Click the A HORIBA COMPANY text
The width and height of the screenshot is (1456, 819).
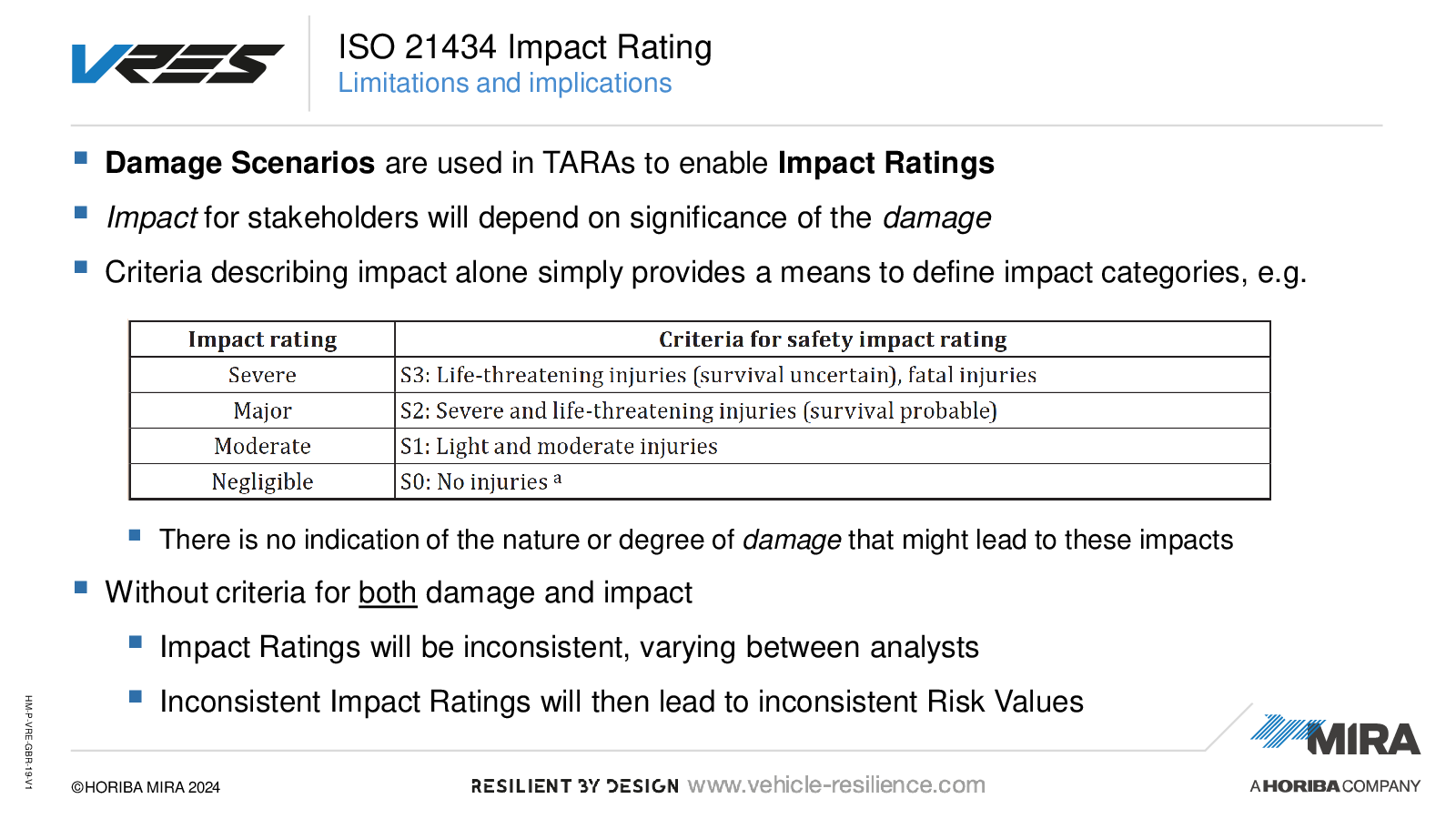coord(1335,786)
